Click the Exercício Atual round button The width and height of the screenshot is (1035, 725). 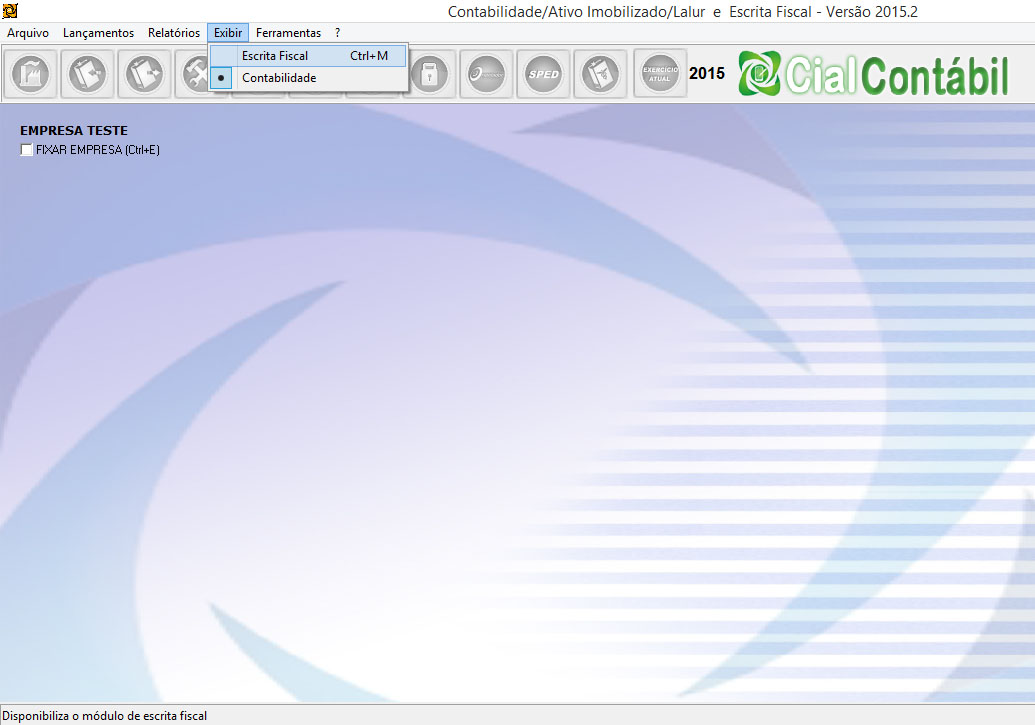tap(660, 74)
